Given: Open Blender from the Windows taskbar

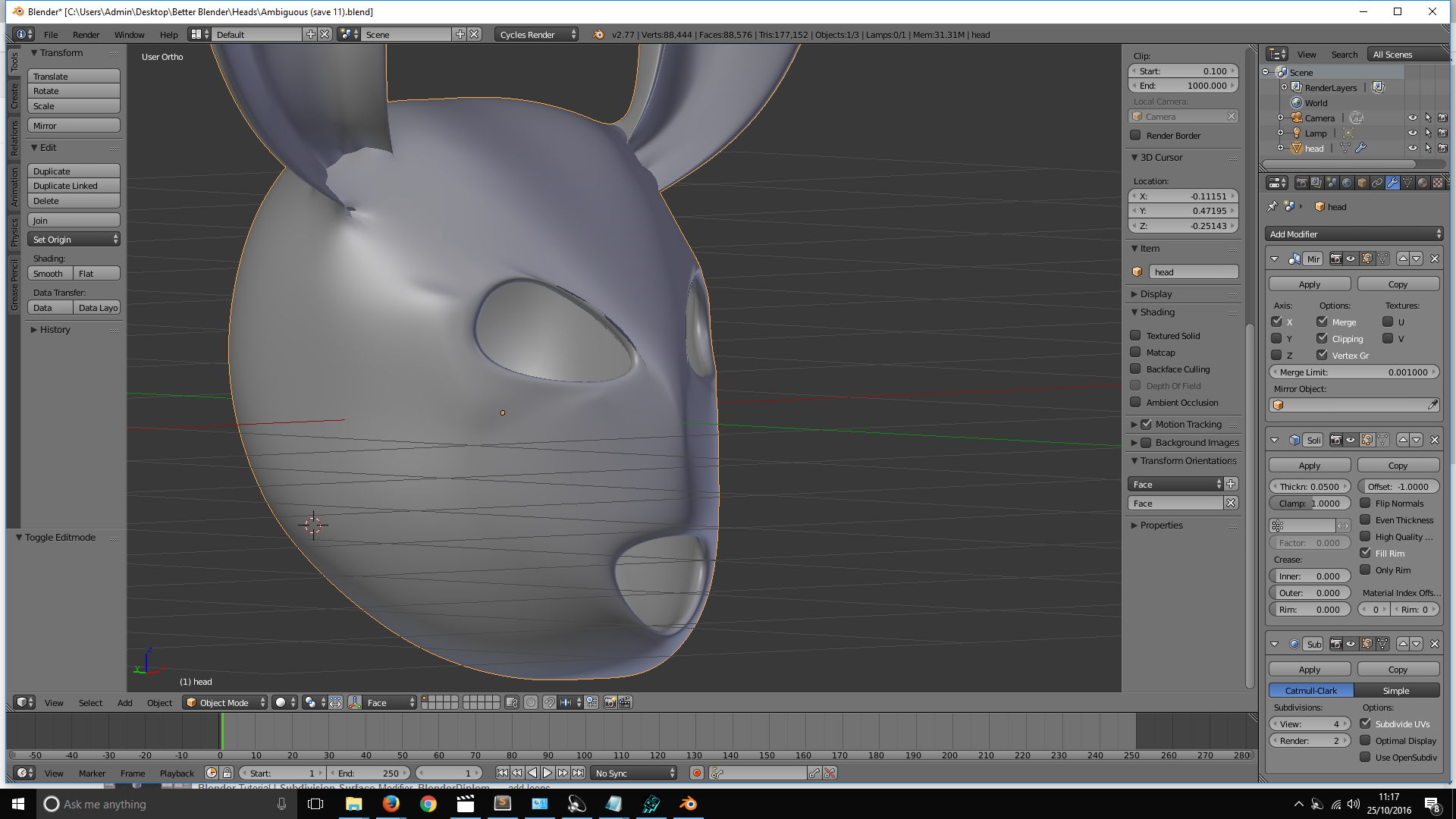Looking at the screenshot, I should 689,804.
